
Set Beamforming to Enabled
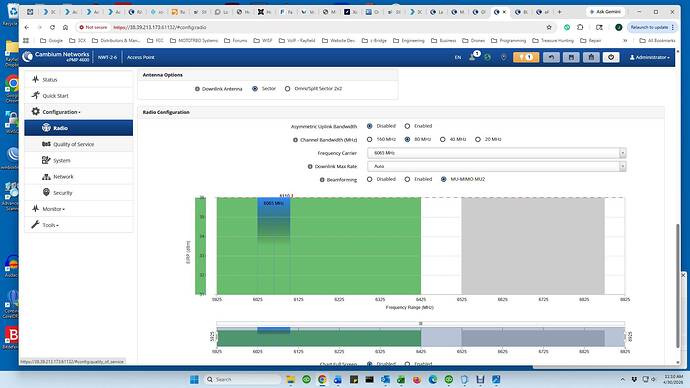point(407,179)
